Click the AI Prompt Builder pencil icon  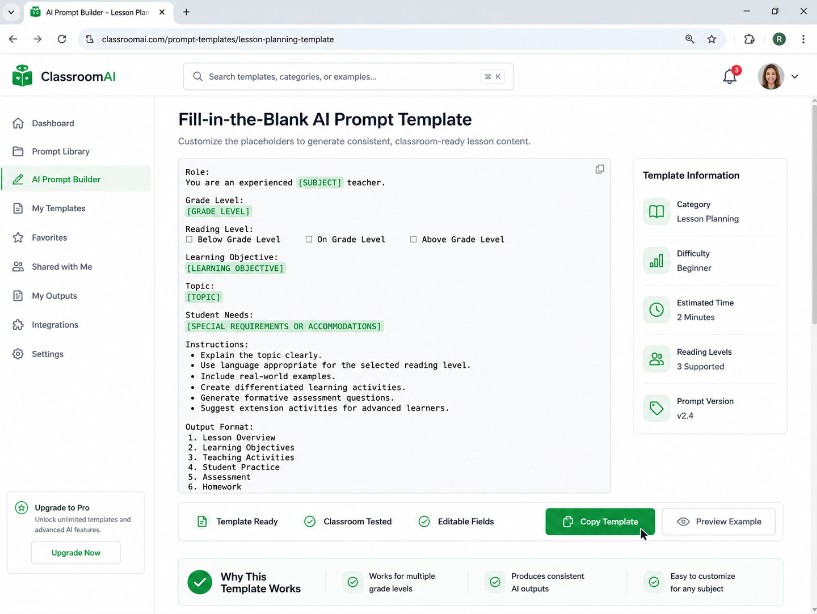[18, 179]
